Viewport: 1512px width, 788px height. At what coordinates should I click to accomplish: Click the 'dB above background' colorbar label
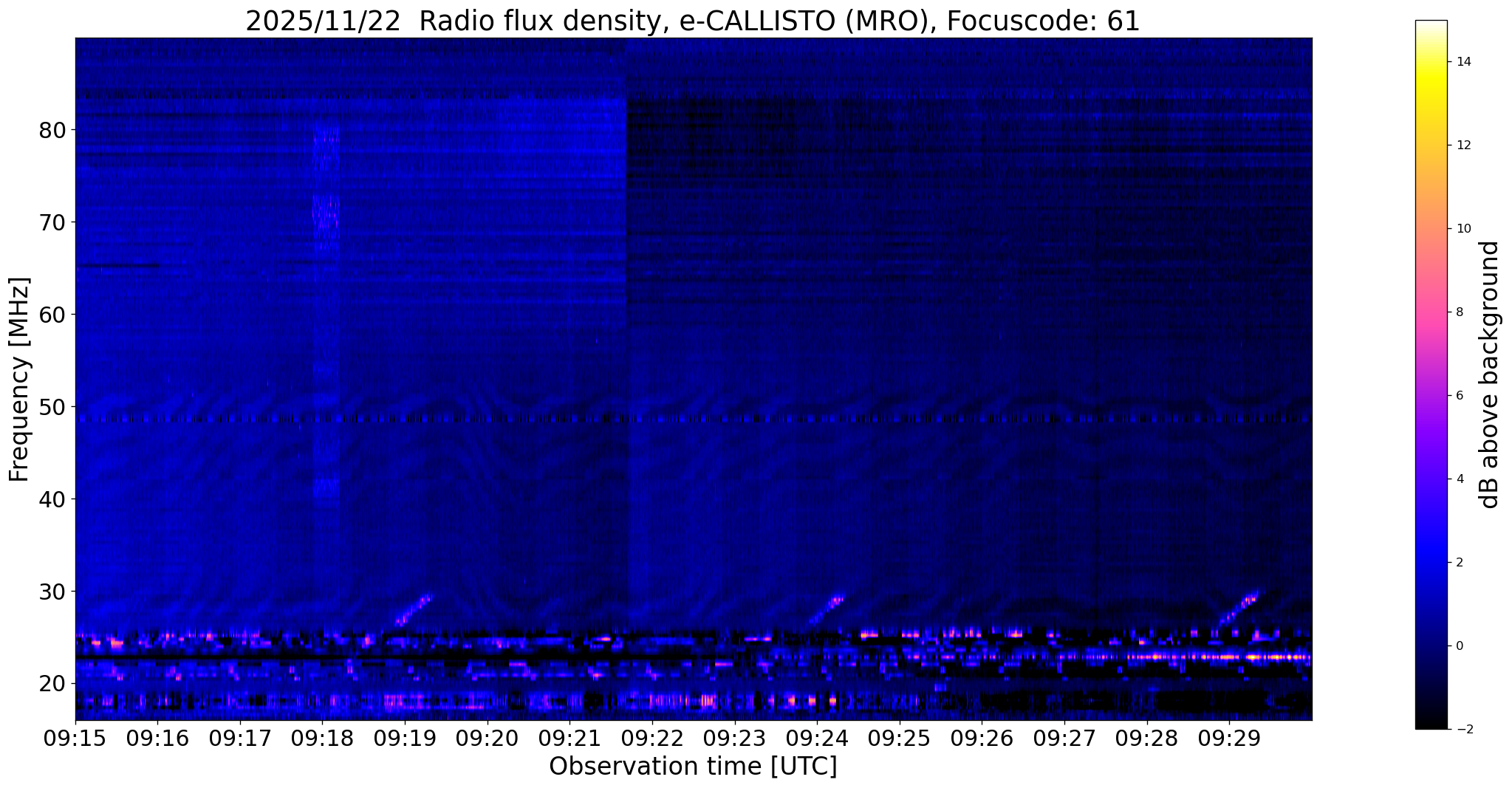[x=1490, y=374]
